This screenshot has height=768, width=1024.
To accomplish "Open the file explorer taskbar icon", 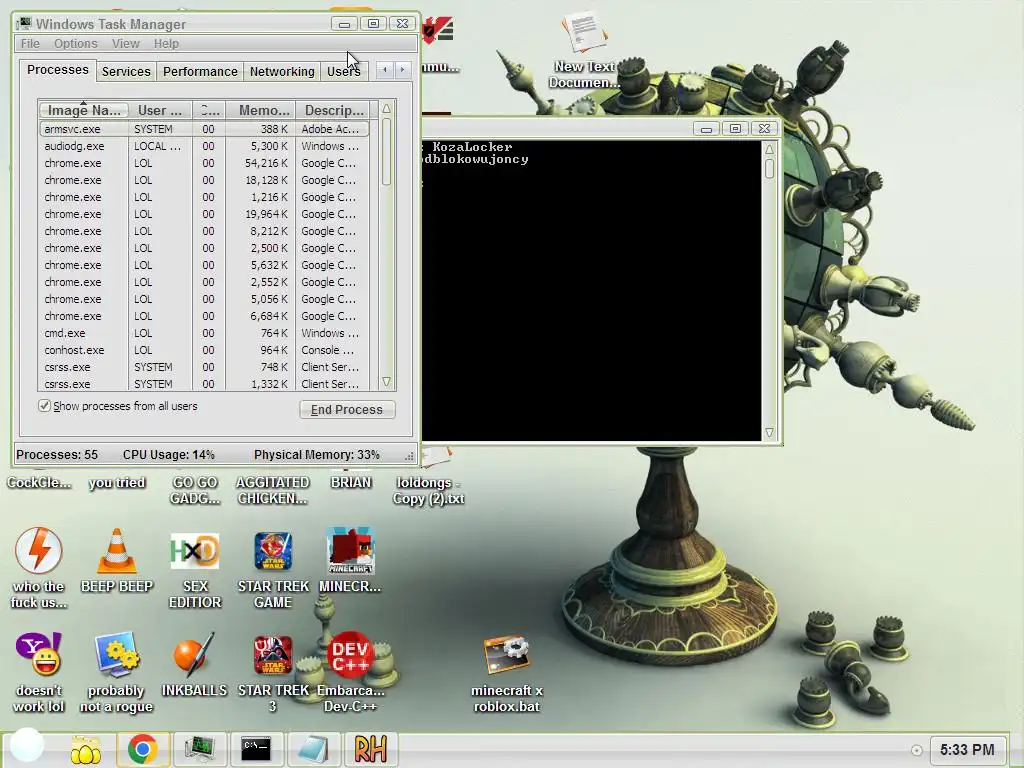I will pos(86,749).
